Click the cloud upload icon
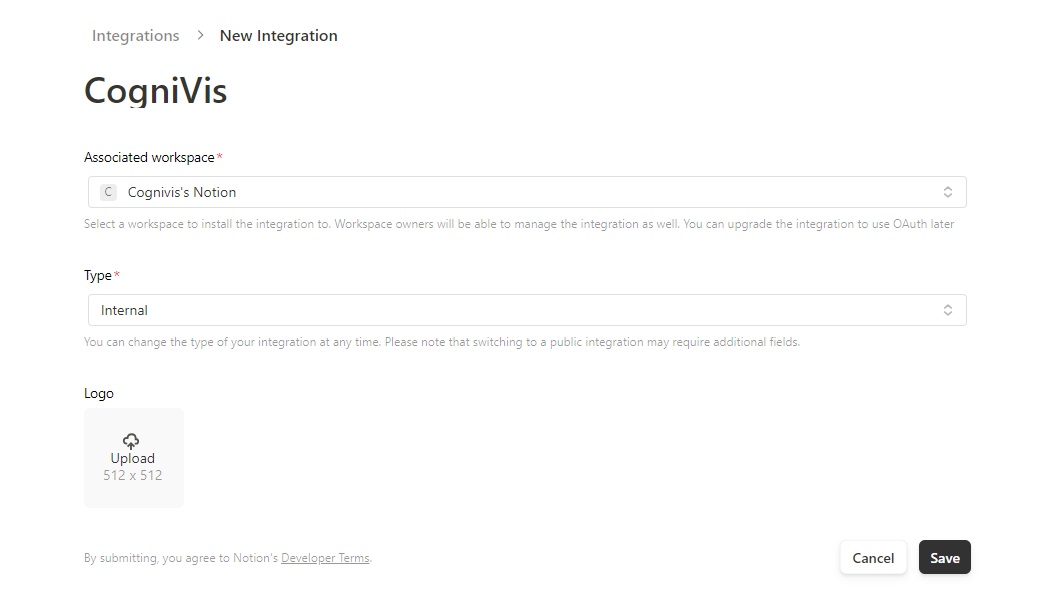 (131, 441)
